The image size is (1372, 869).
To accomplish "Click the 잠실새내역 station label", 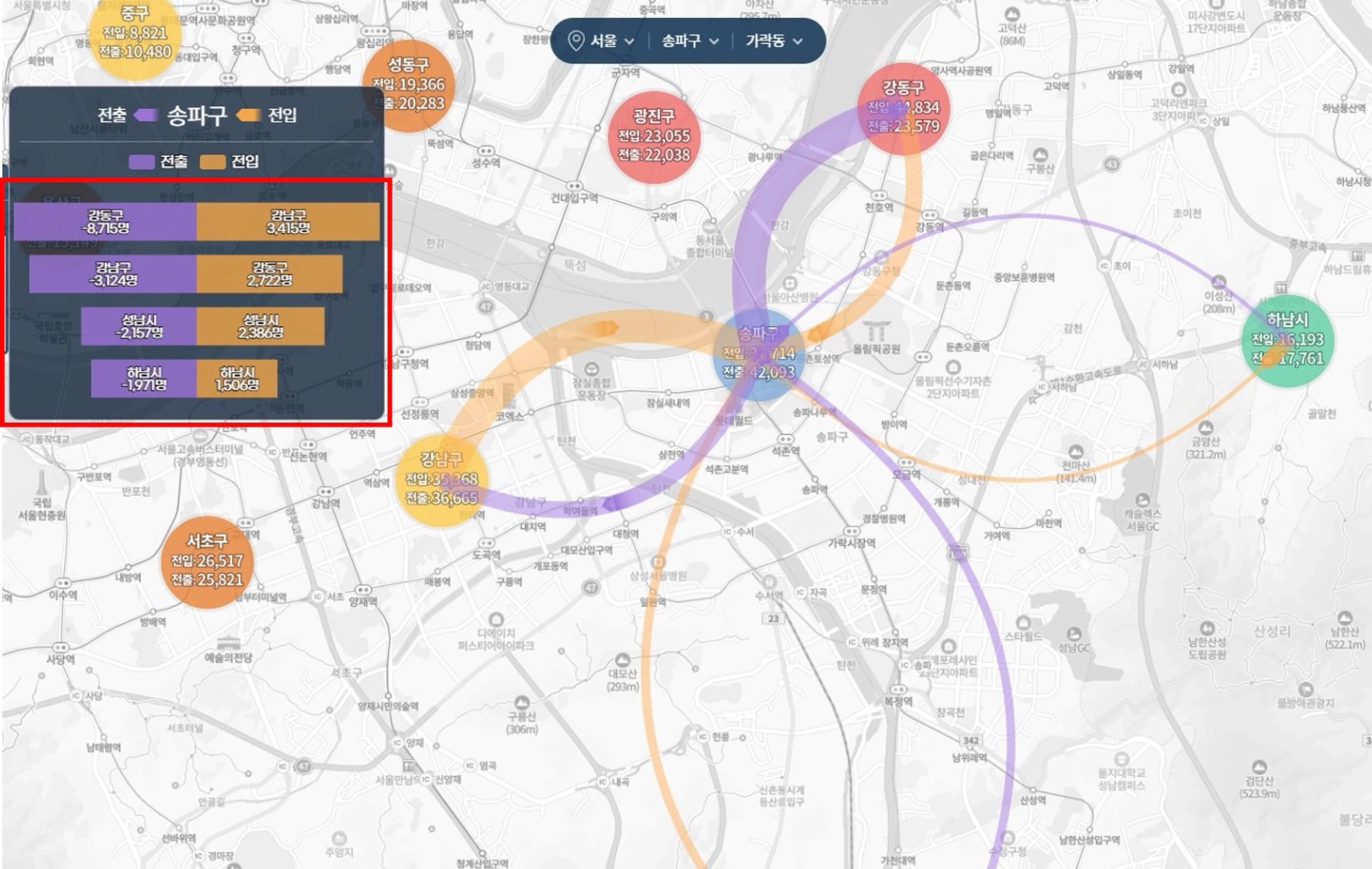I will pos(668,403).
